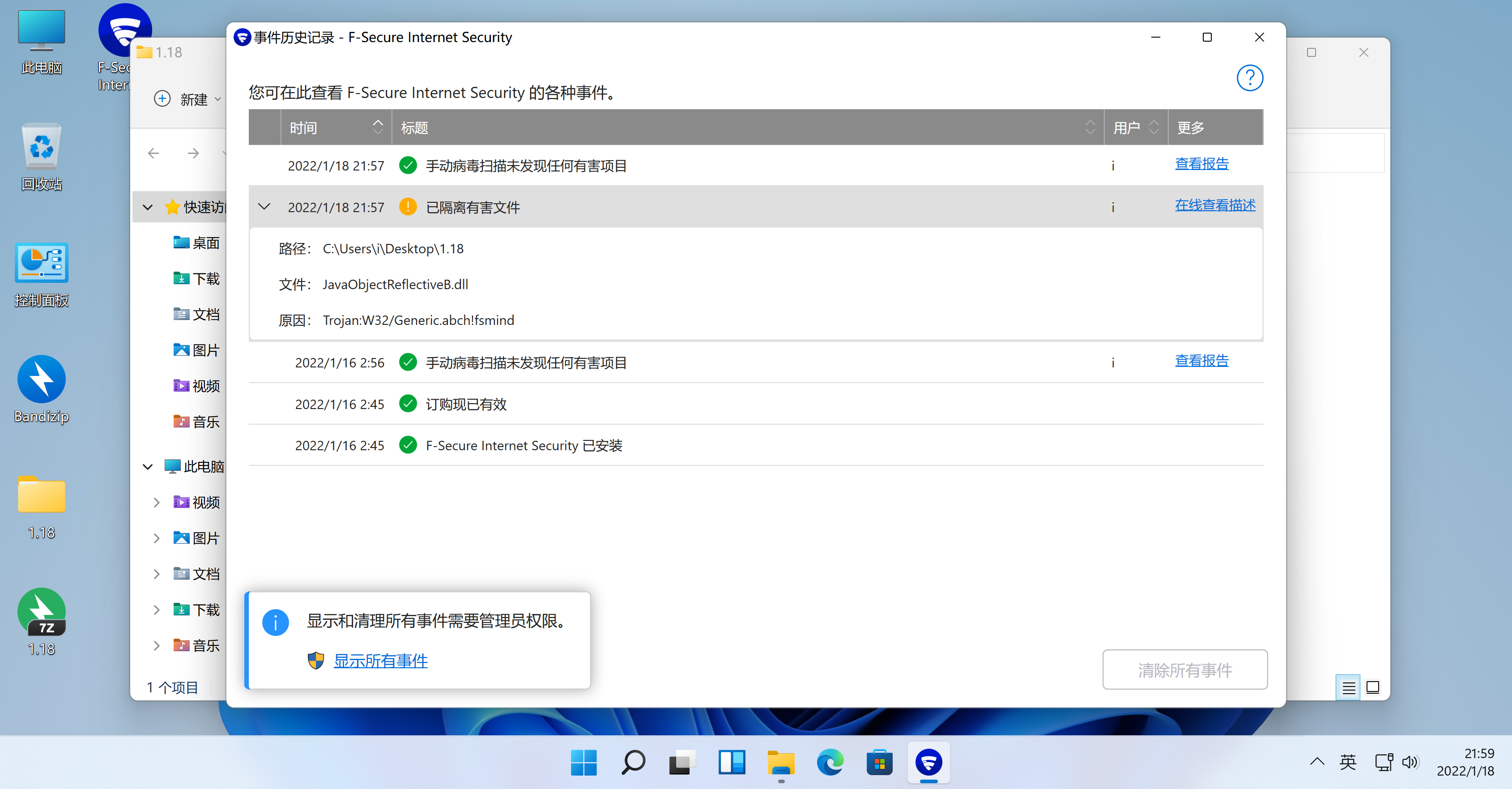Click the blue info icon in admin notice
This screenshot has width=1512, height=789.
(275, 622)
